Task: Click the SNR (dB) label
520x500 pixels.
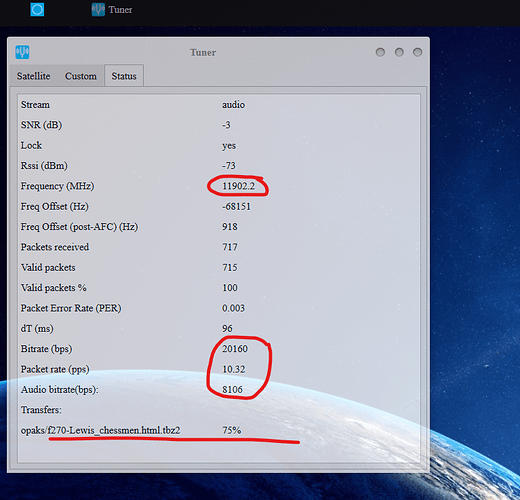Action: [x=41, y=125]
